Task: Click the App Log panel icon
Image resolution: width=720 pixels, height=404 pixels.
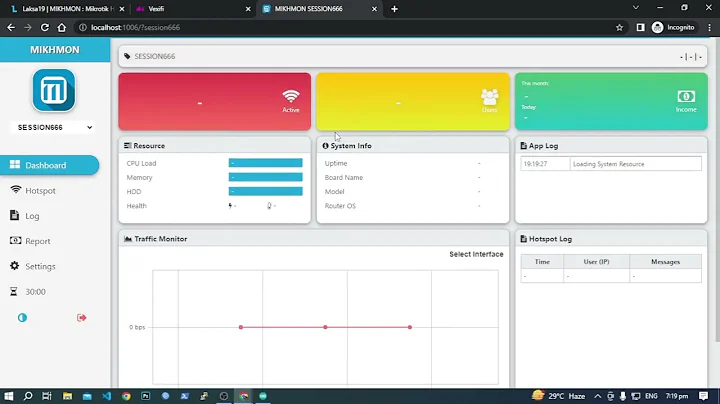Action: [523, 146]
